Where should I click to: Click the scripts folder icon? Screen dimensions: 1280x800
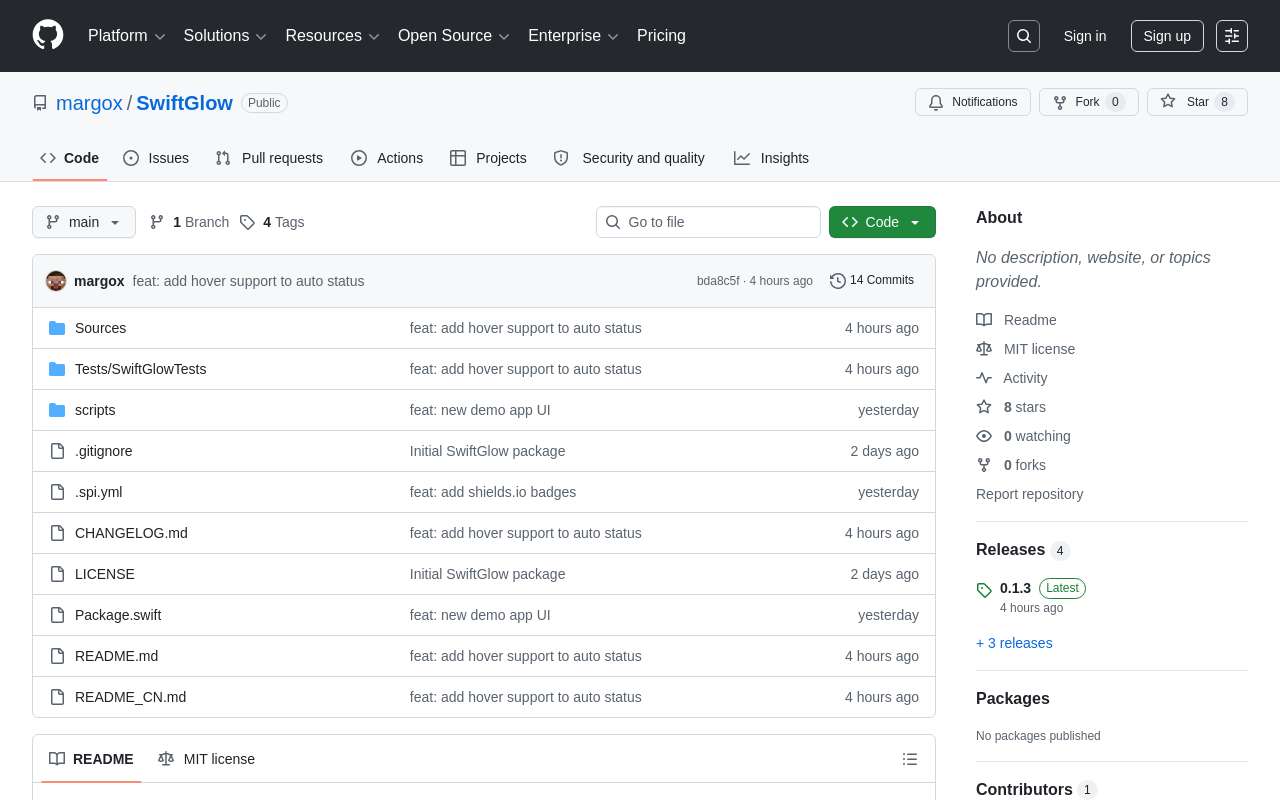click(57, 410)
